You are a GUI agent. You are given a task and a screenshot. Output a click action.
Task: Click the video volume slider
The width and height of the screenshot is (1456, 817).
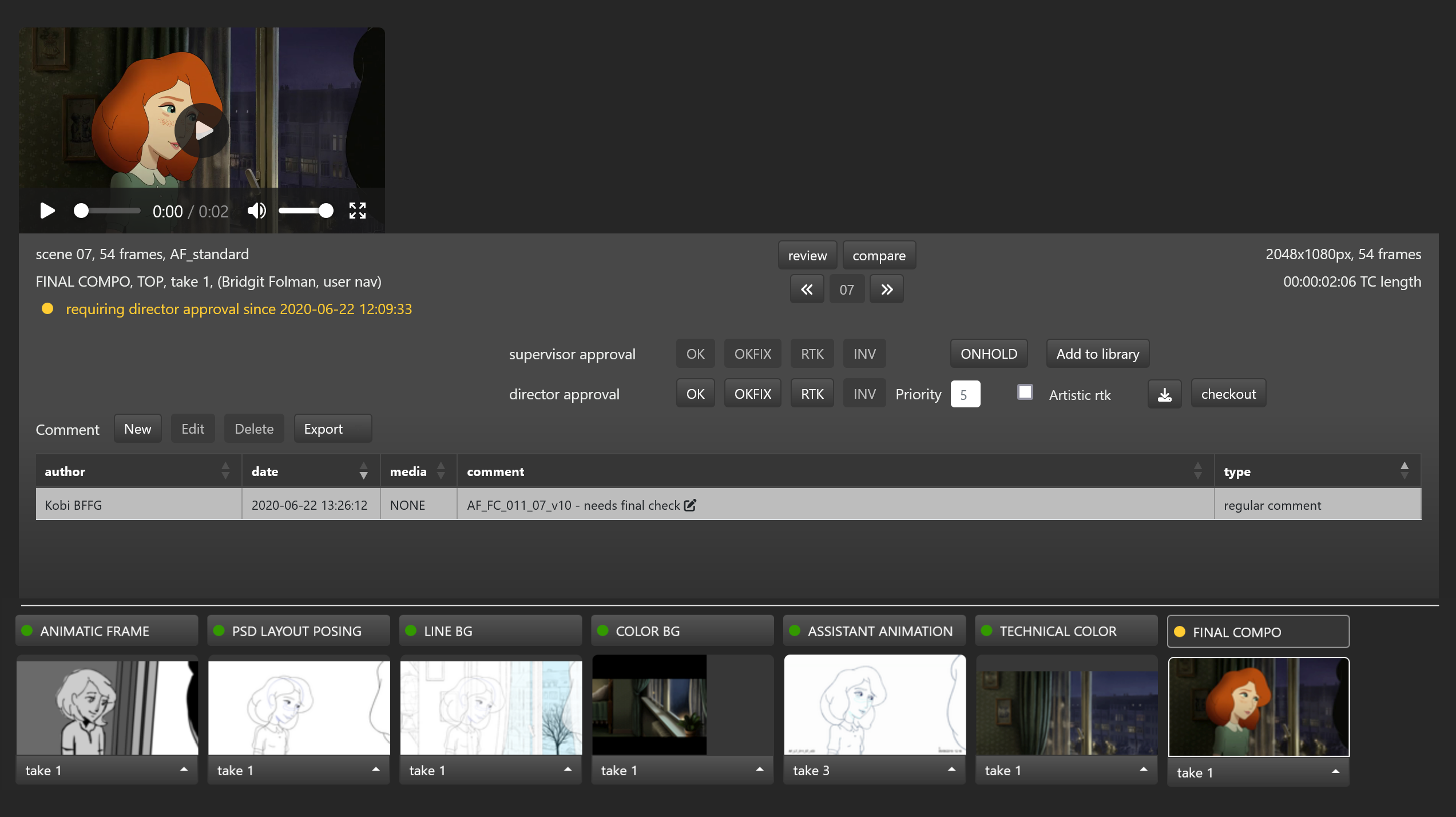tap(303, 211)
